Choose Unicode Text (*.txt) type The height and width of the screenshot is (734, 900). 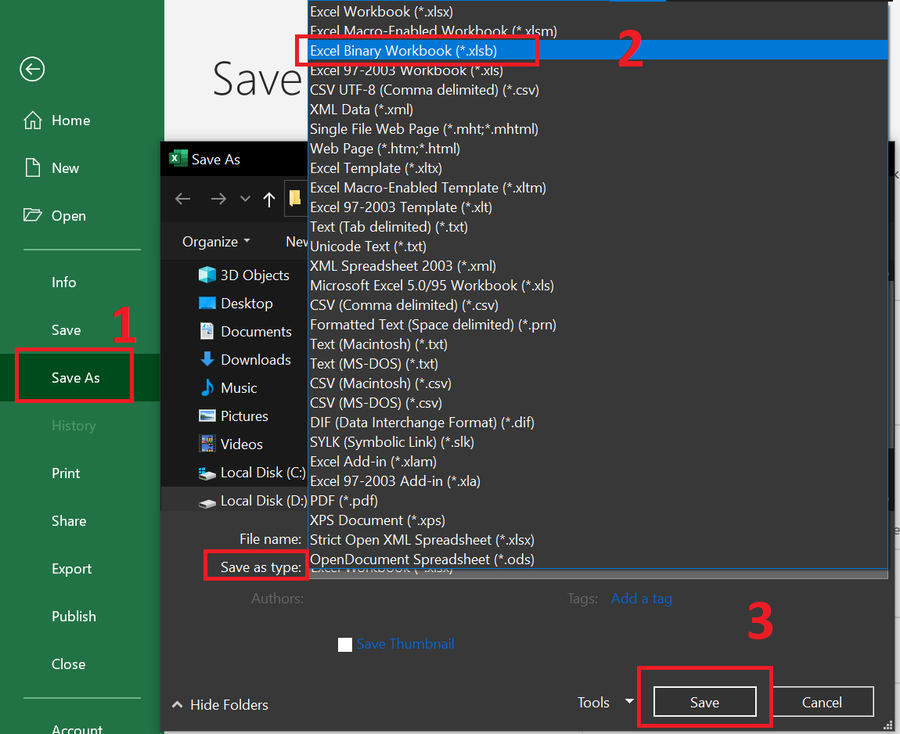598,246
